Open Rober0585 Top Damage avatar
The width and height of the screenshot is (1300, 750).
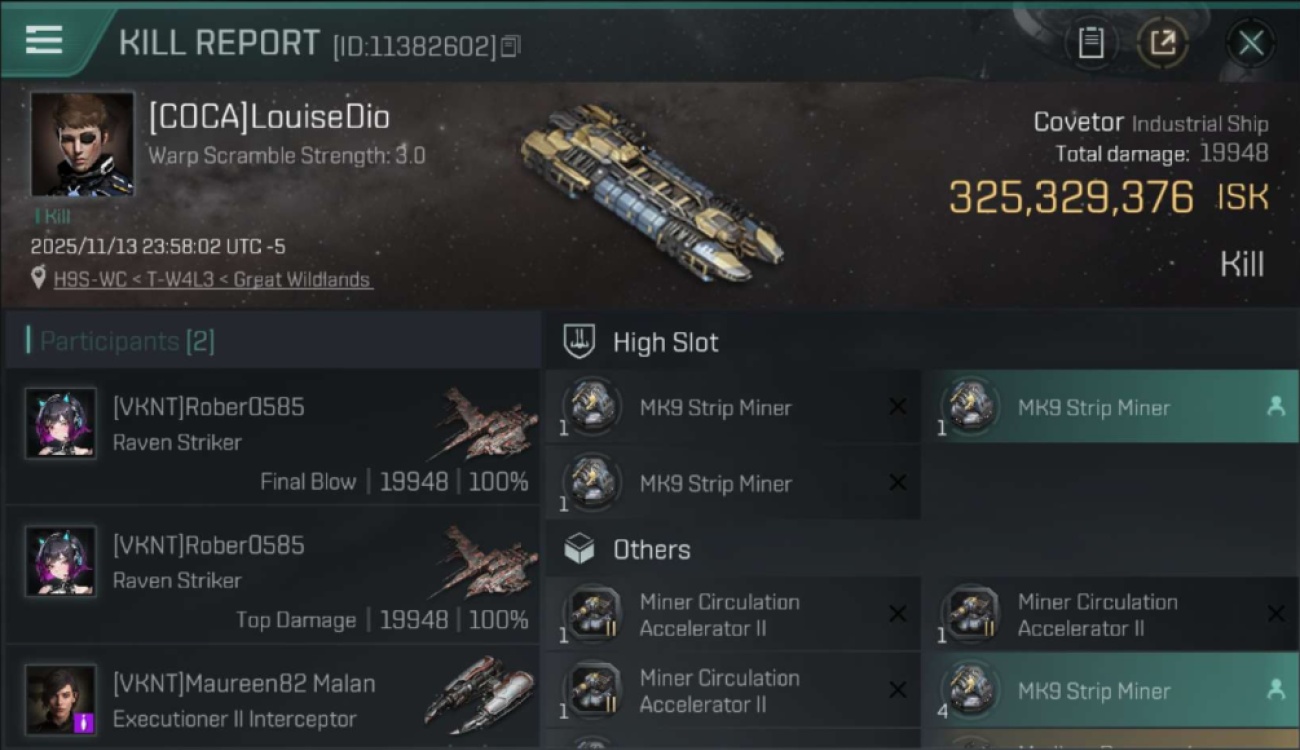click(61, 561)
